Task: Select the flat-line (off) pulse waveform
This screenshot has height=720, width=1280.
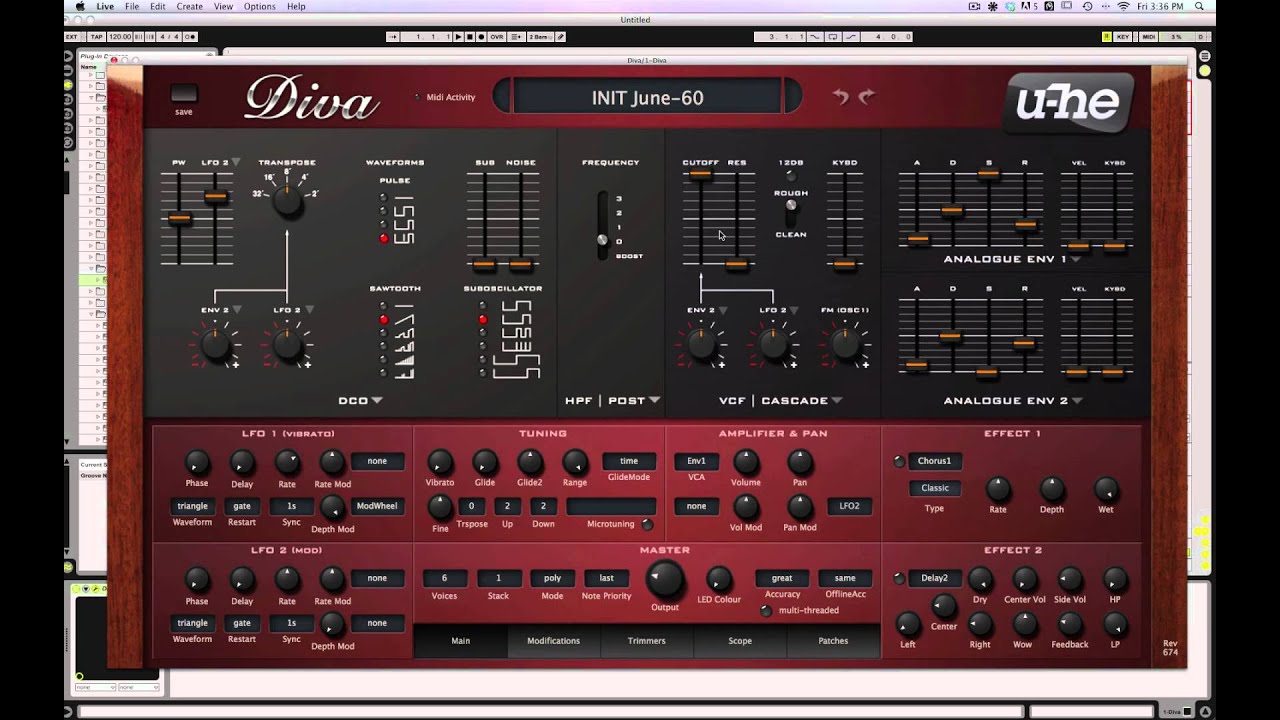Action: [x=383, y=197]
